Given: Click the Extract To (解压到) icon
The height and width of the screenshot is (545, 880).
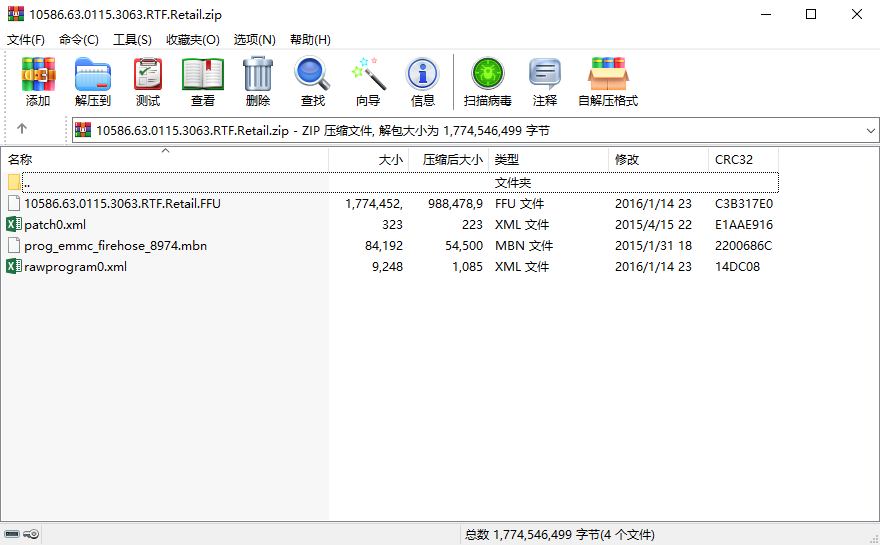Looking at the screenshot, I should click(93, 74).
